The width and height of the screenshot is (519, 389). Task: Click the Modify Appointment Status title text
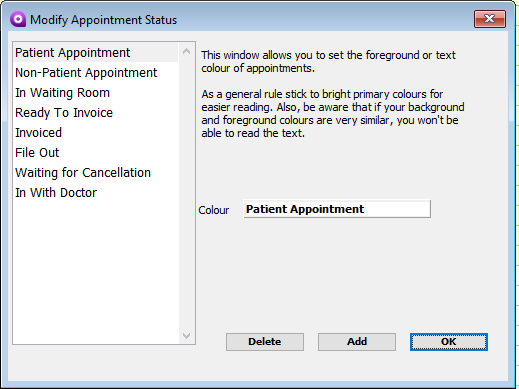click(103, 20)
